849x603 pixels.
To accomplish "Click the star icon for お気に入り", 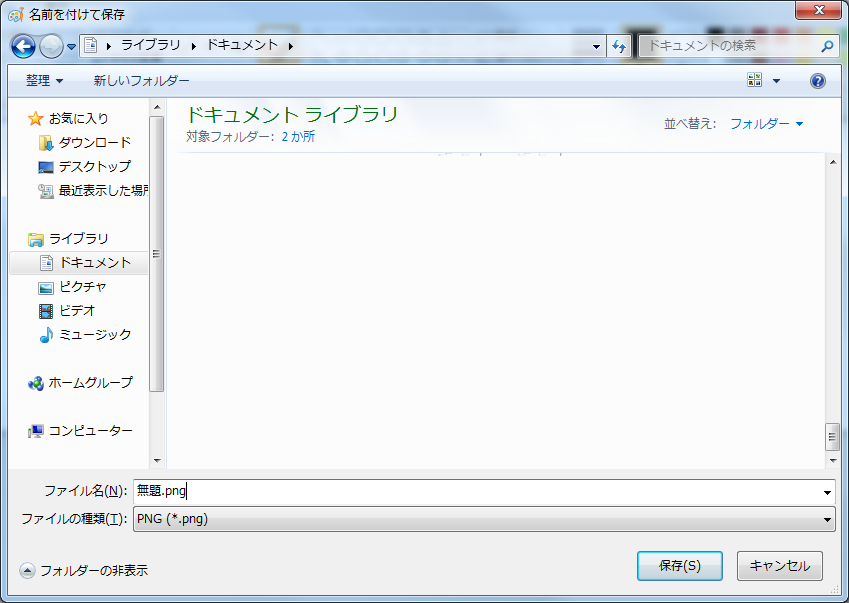I will (x=36, y=118).
